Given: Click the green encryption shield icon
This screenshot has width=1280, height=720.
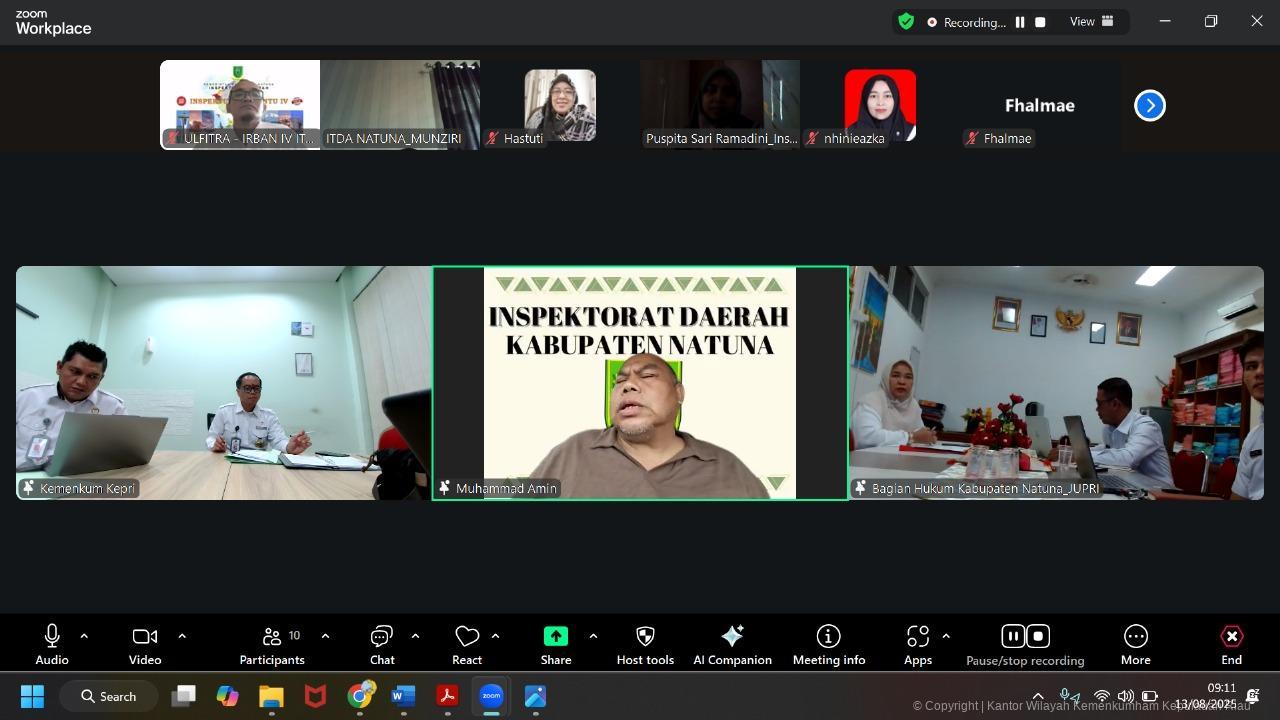Looking at the screenshot, I should 906,22.
